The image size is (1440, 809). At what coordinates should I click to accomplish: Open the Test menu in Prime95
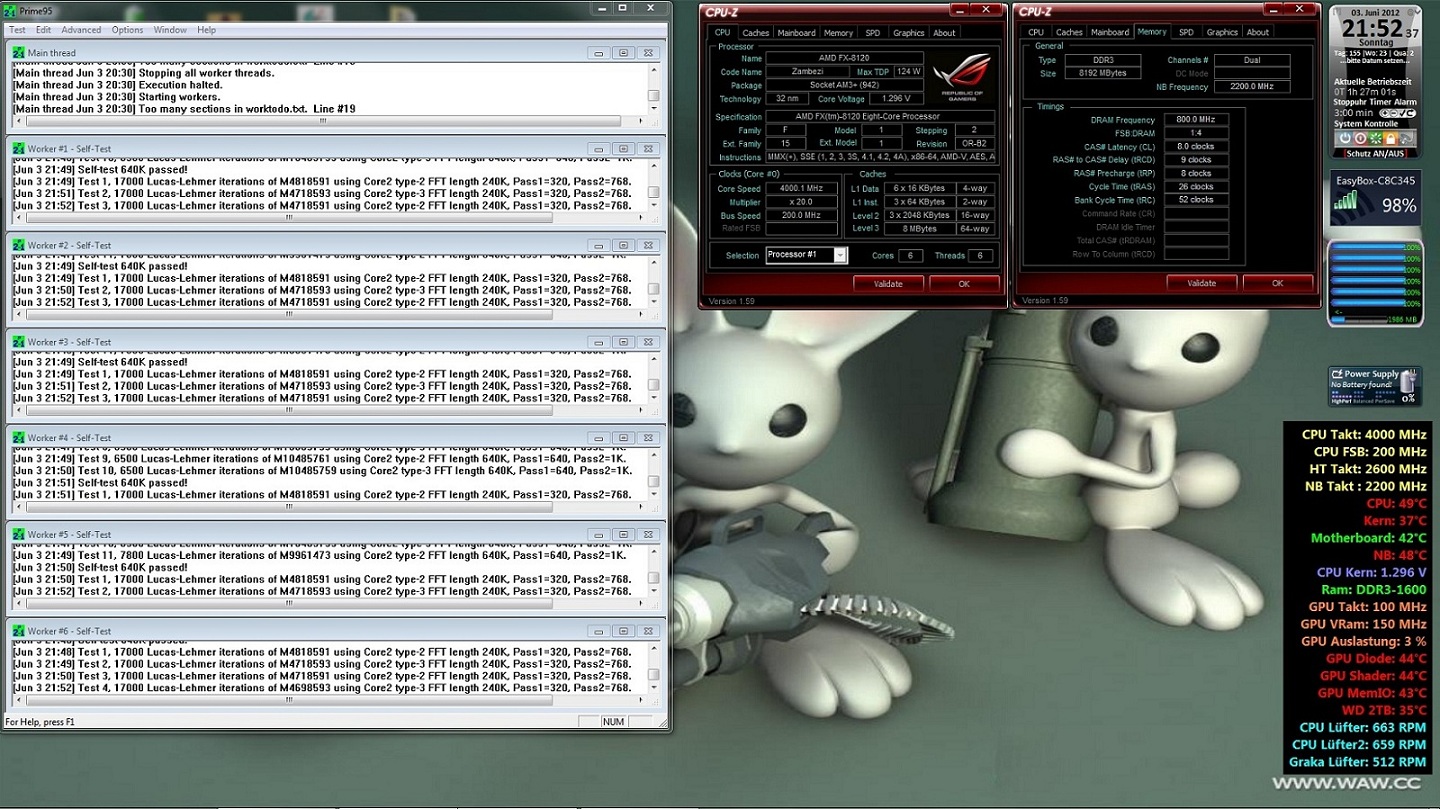[x=18, y=30]
